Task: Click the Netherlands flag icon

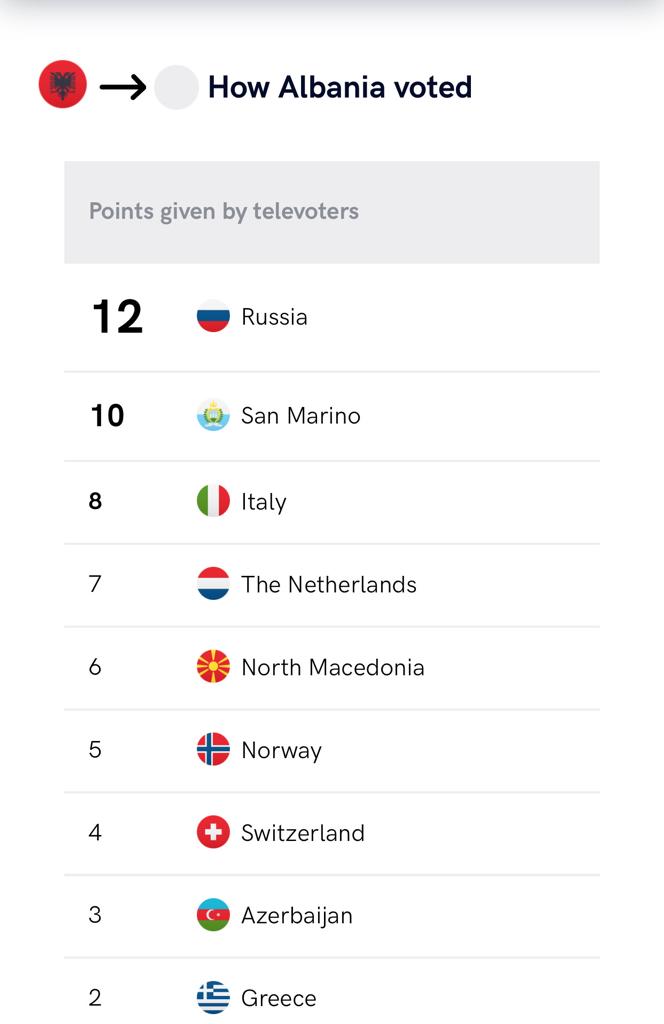Action: (x=213, y=583)
